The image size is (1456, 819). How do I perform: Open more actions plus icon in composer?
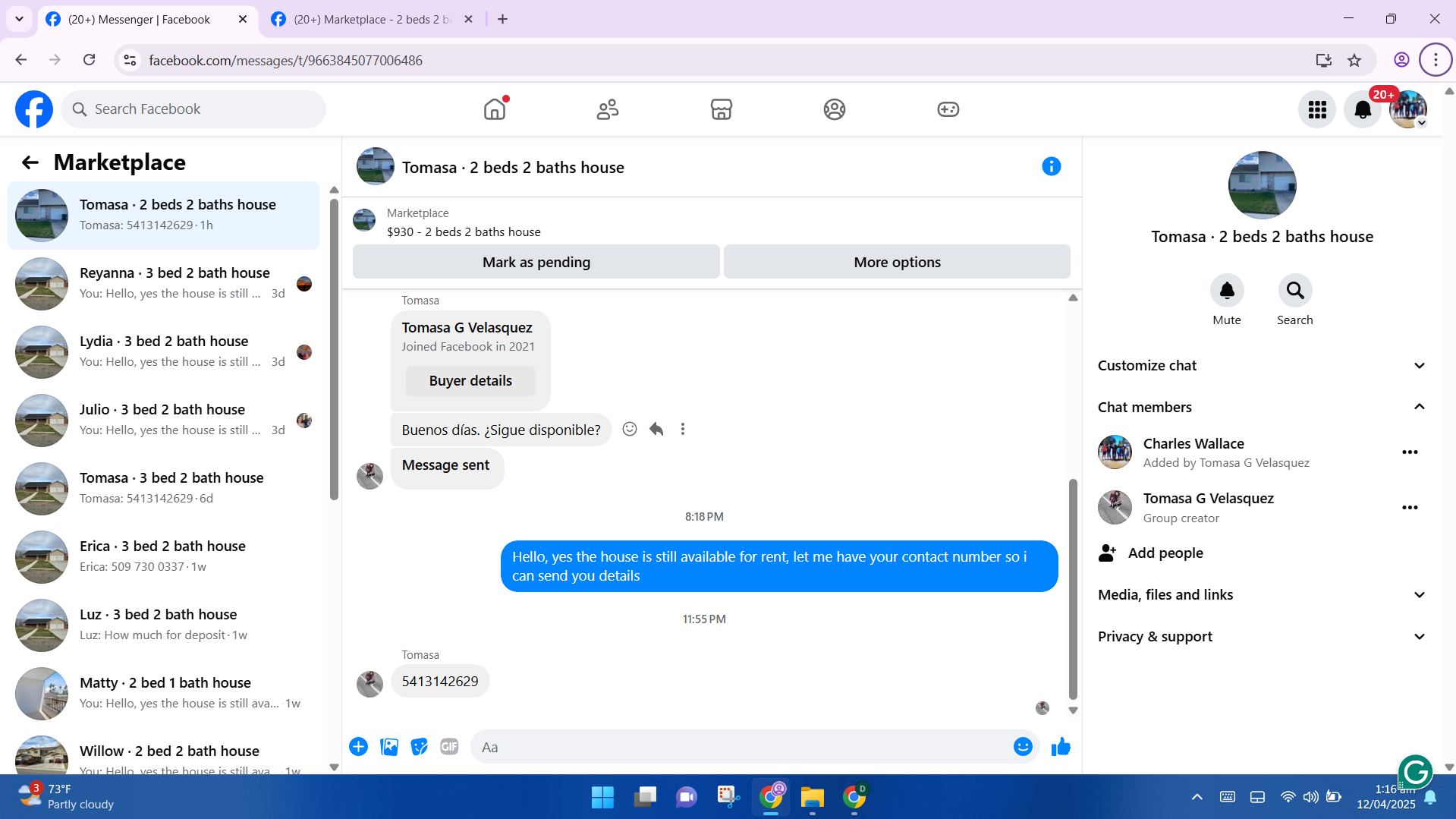[x=359, y=747]
